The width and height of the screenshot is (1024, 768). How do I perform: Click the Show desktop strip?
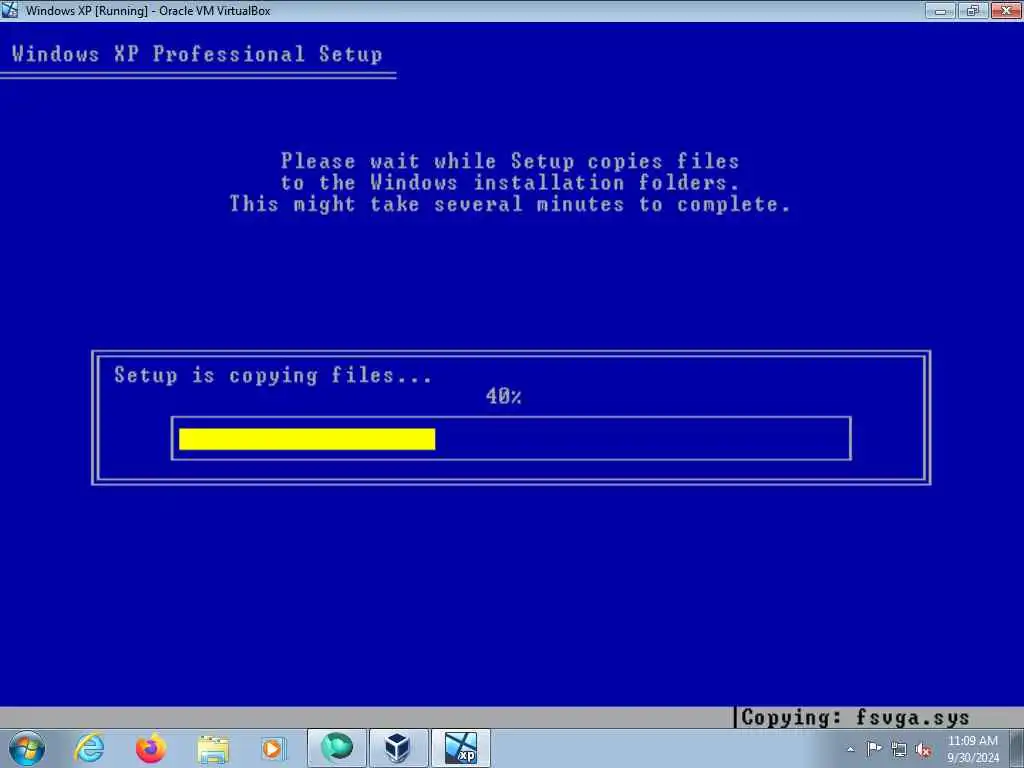click(1017, 748)
